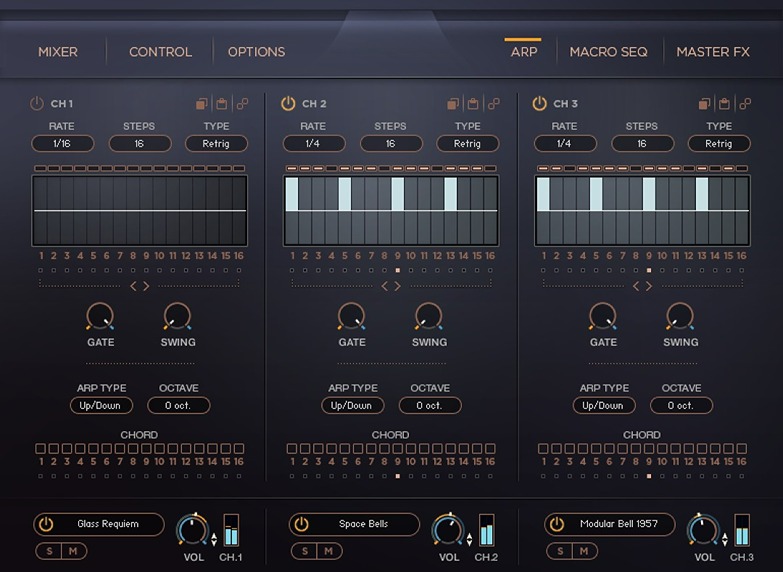Click the CH 2 GATE knob
The width and height of the screenshot is (783, 572).
tap(351, 317)
